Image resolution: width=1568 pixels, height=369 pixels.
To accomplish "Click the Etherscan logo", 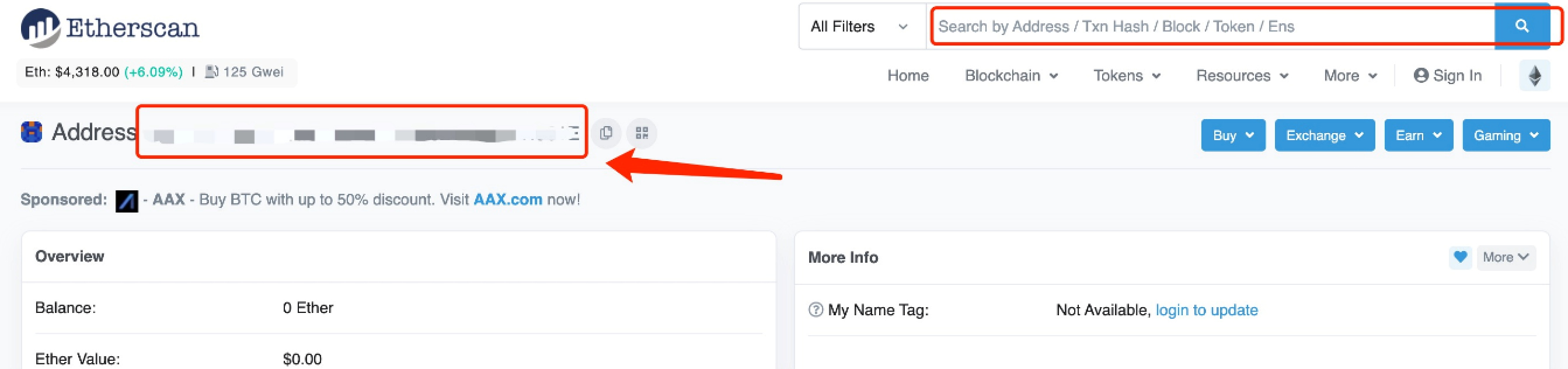I will (110, 27).
